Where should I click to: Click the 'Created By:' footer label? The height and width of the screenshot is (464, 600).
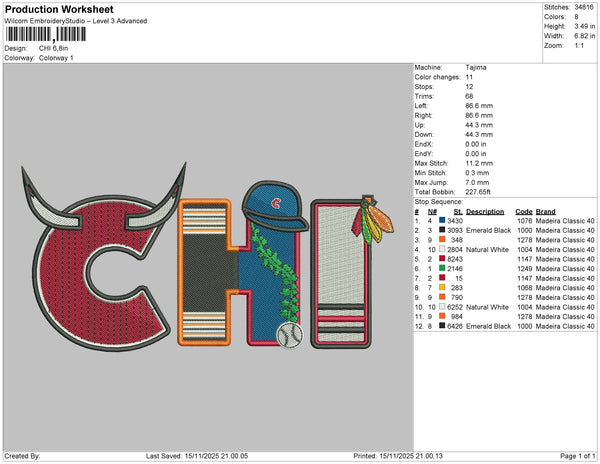coord(22,456)
